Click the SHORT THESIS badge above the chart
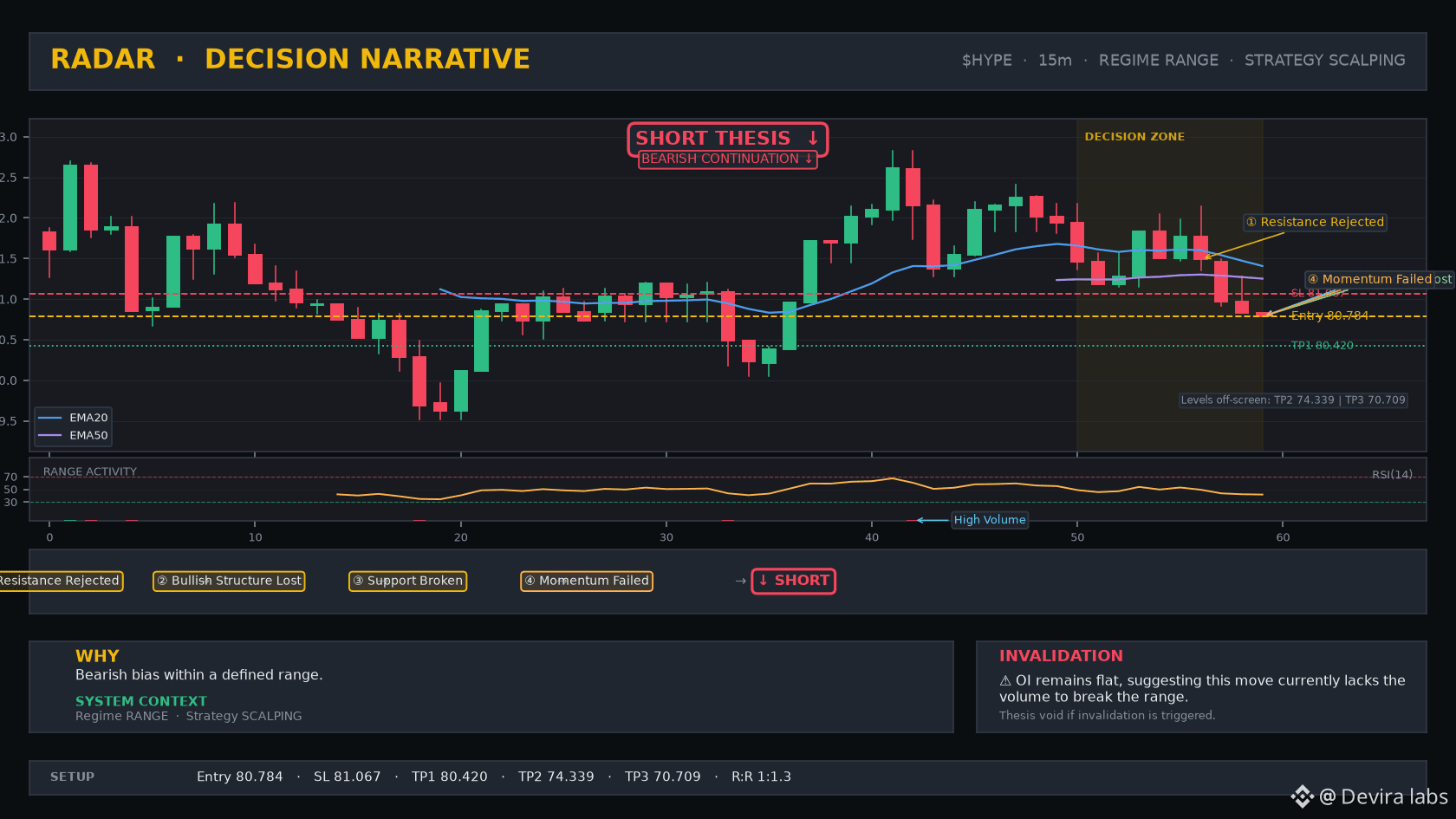1456x819 pixels. click(727, 139)
